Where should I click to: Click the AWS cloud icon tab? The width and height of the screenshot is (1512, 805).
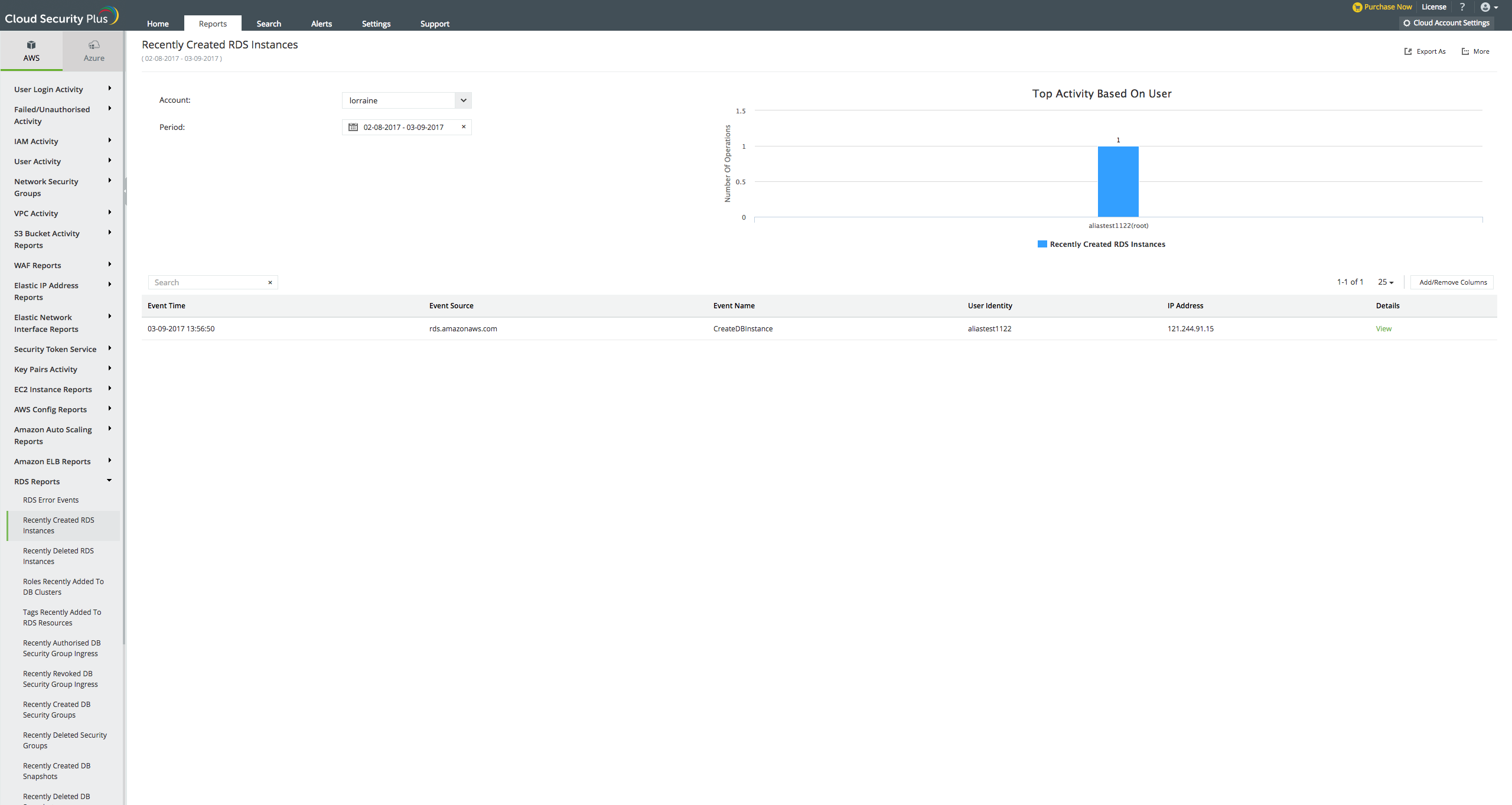point(31,45)
